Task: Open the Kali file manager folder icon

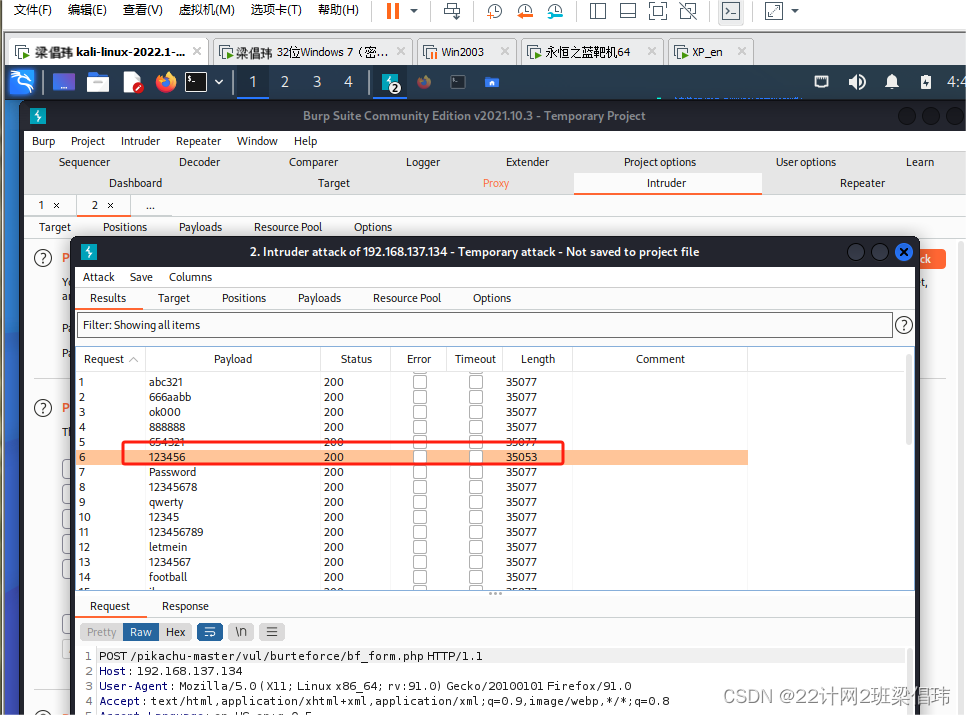Action: (x=98, y=82)
